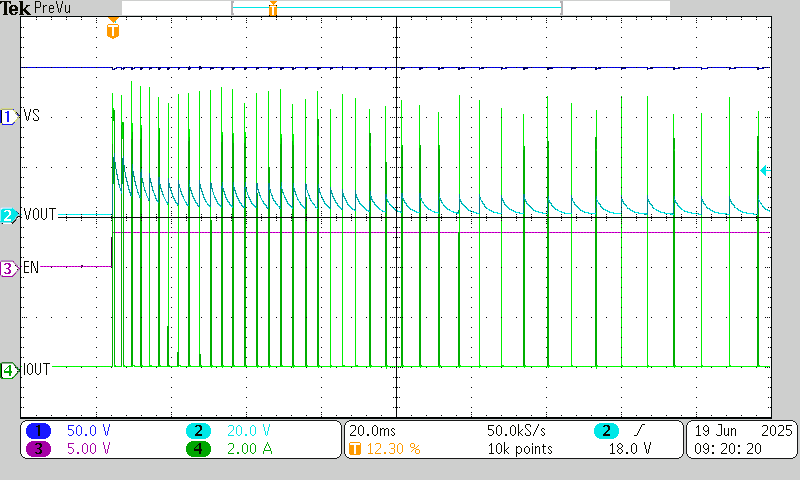The height and width of the screenshot is (480, 800).
Task: Toggle channel 2 via the 20.0 V badge
Action: coord(198,430)
